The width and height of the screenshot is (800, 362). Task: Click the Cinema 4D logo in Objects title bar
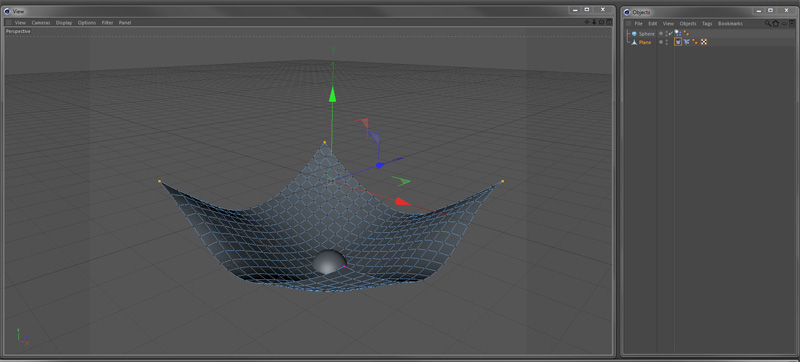627,12
